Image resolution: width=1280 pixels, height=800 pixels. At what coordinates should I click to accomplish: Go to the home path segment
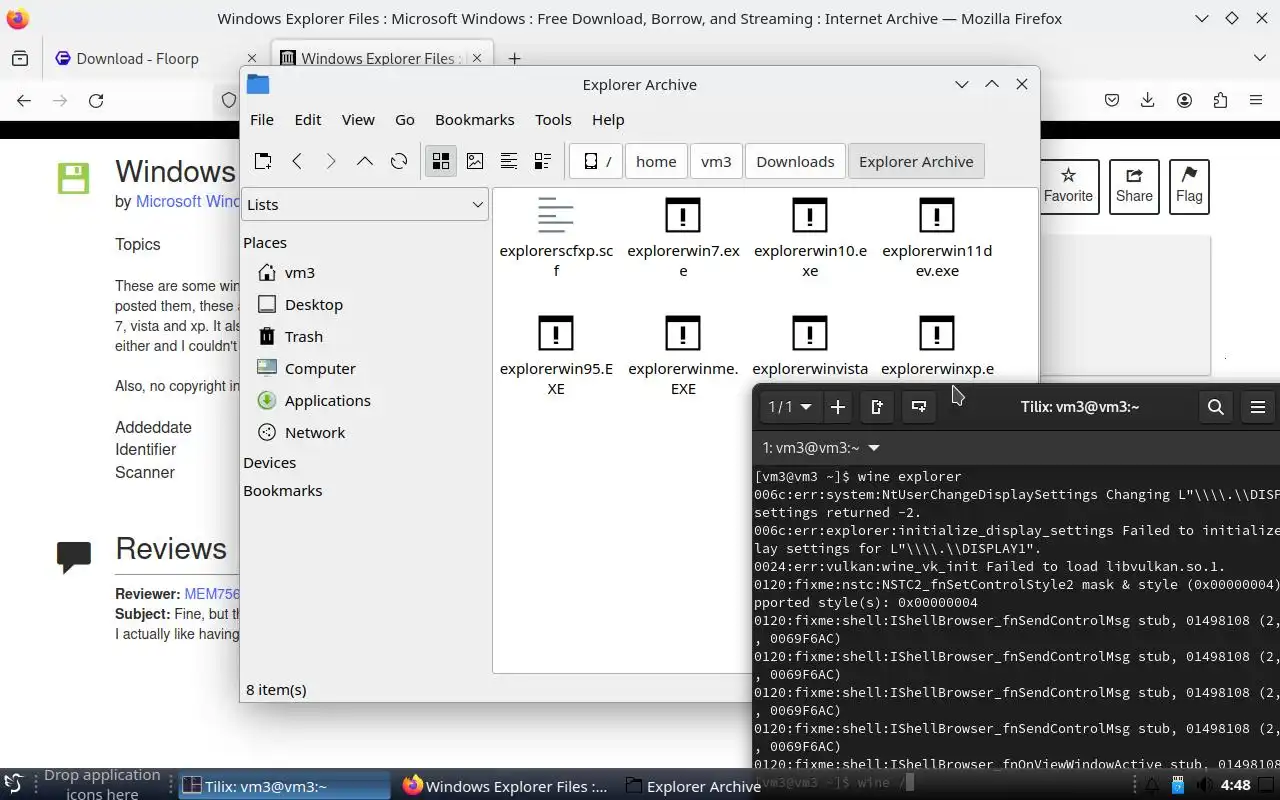[656, 161]
